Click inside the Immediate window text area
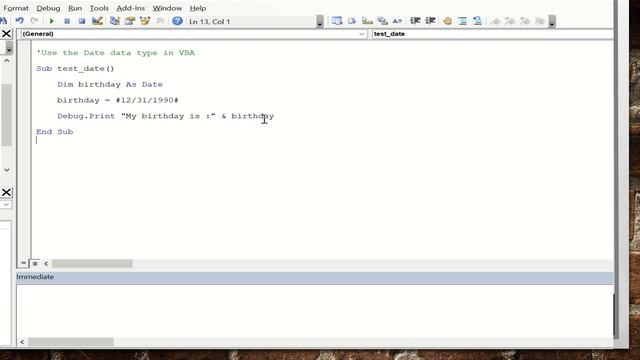The image size is (640, 360). [315, 310]
